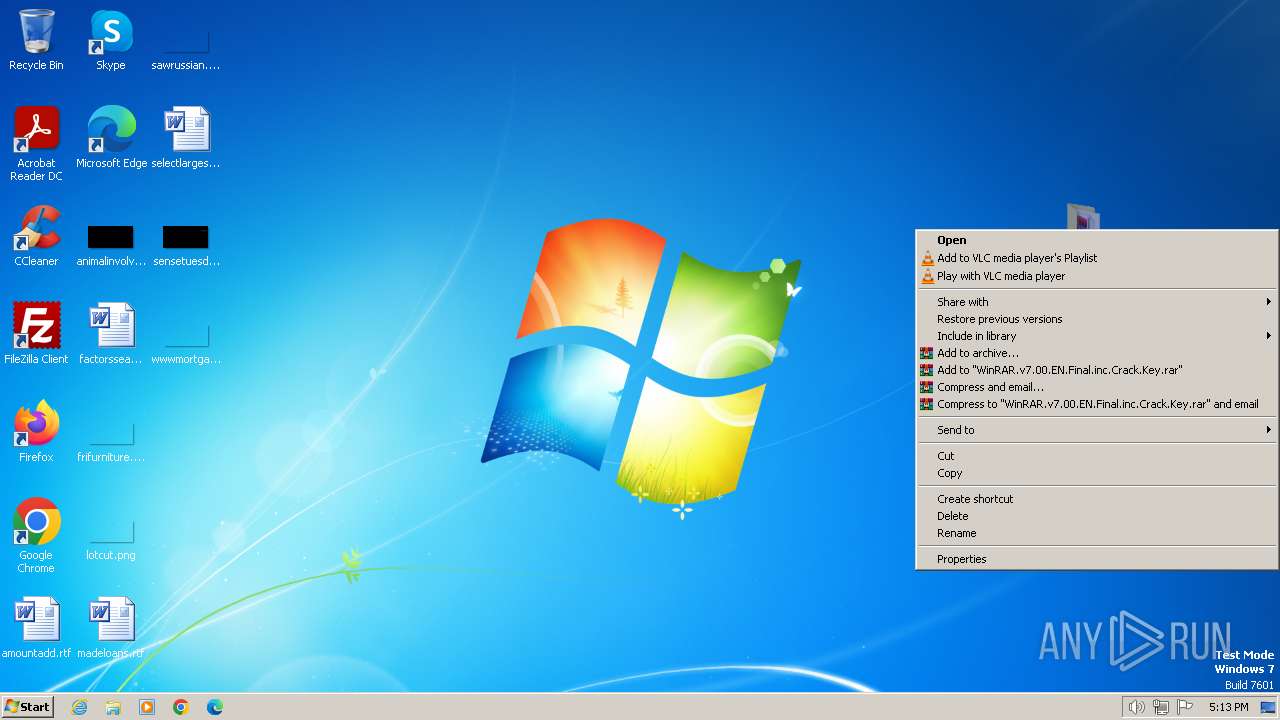
Task: Select the CCleaner desktop shortcut
Action: (36, 236)
